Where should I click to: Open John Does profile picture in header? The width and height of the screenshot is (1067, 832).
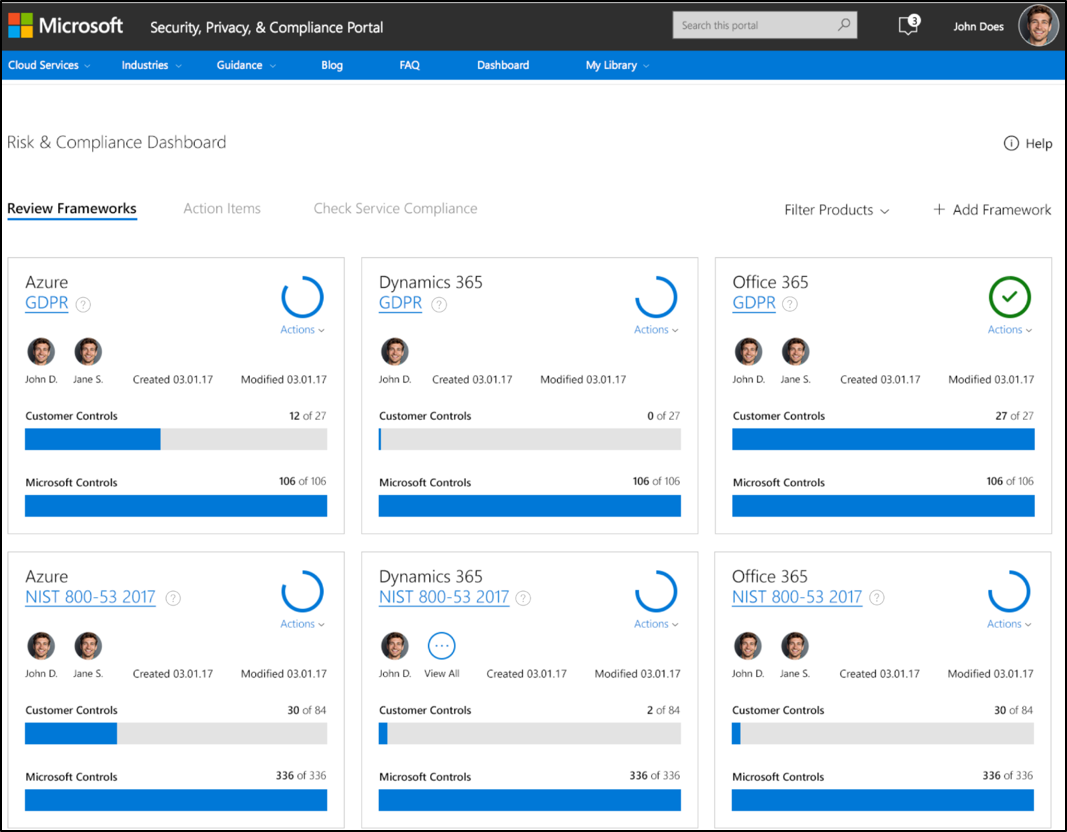point(1038,26)
